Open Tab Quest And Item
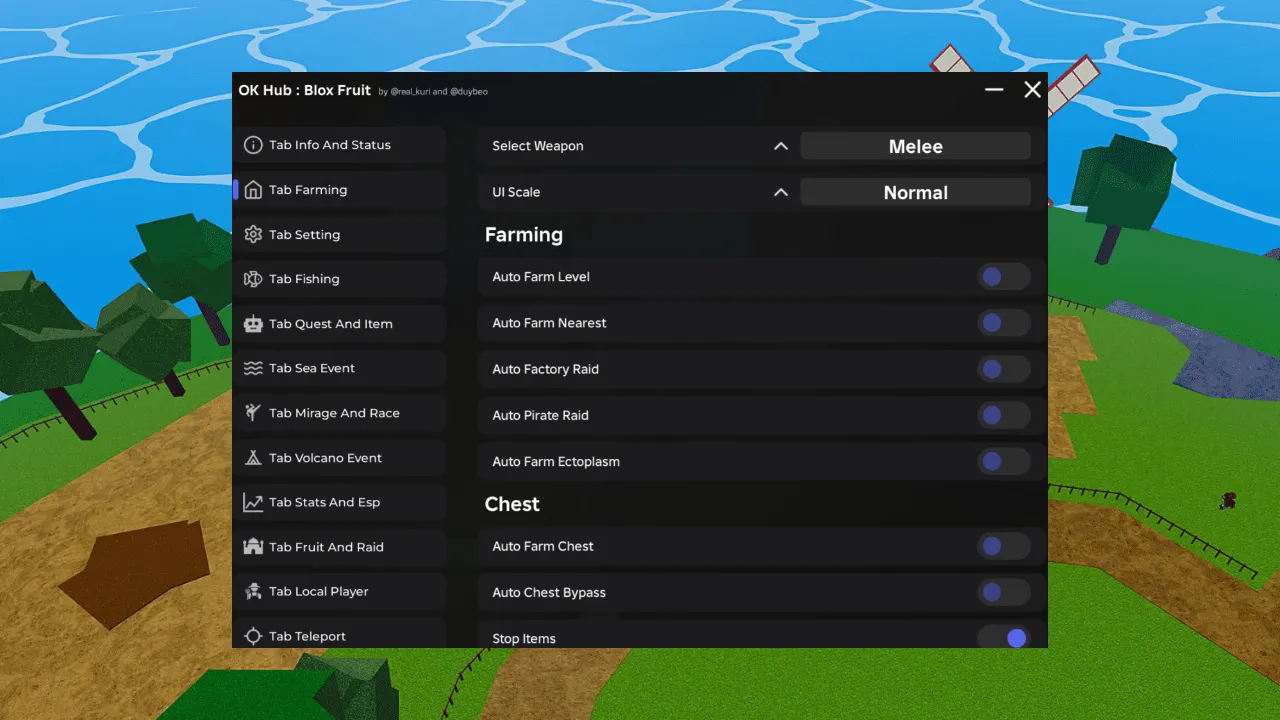Screen dimensions: 1280x720 [340, 324]
